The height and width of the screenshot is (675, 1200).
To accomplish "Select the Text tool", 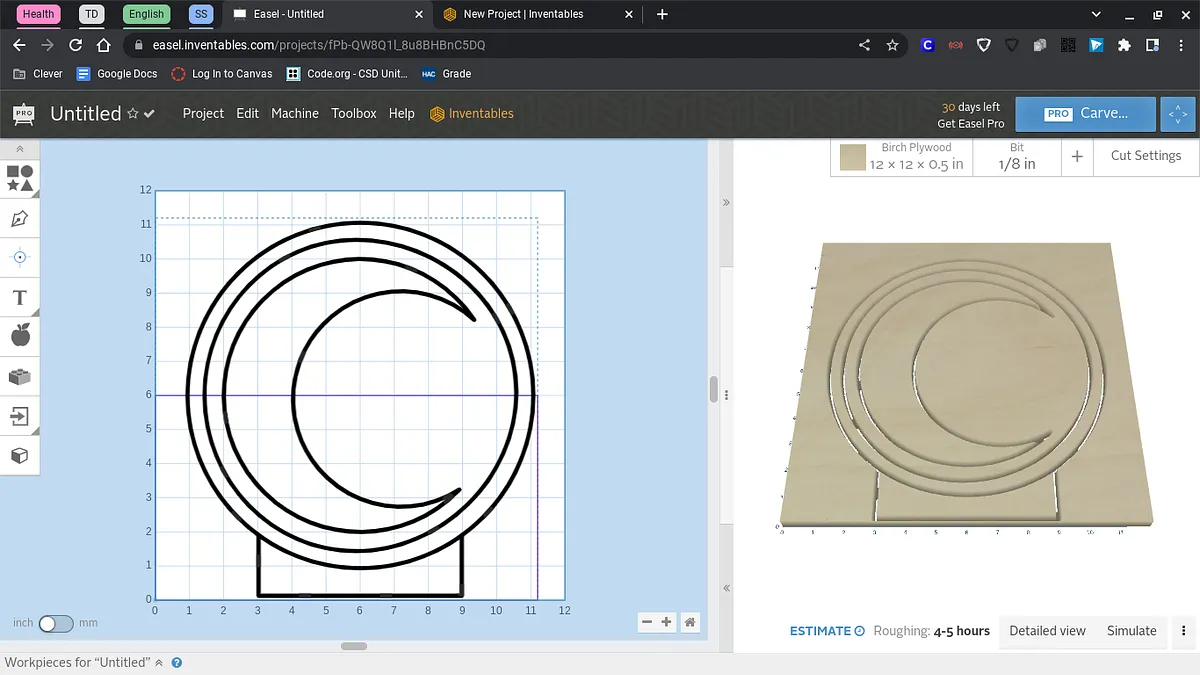I will [20, 298].
